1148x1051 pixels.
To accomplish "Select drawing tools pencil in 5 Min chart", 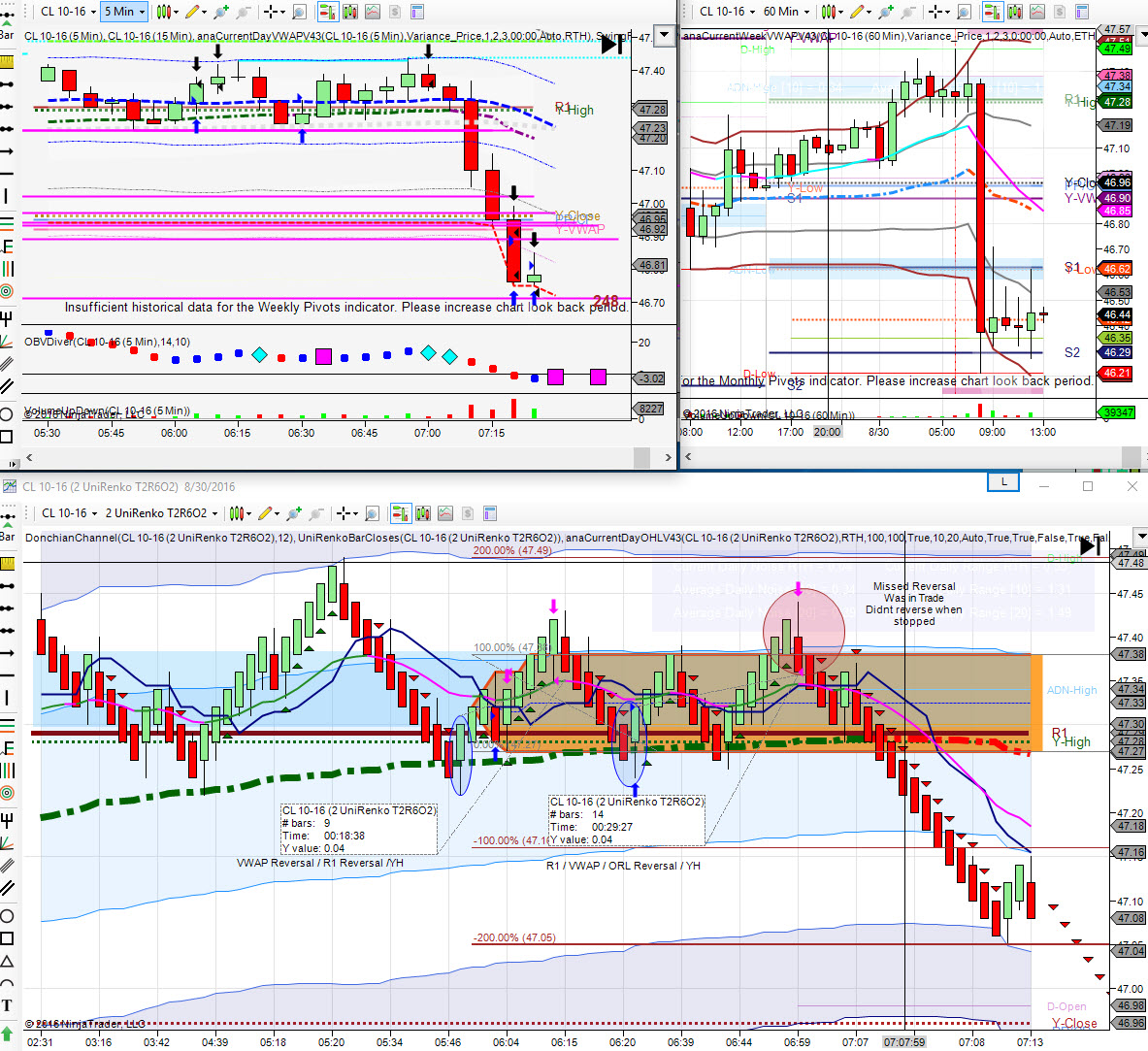I will tap(192, 12).
